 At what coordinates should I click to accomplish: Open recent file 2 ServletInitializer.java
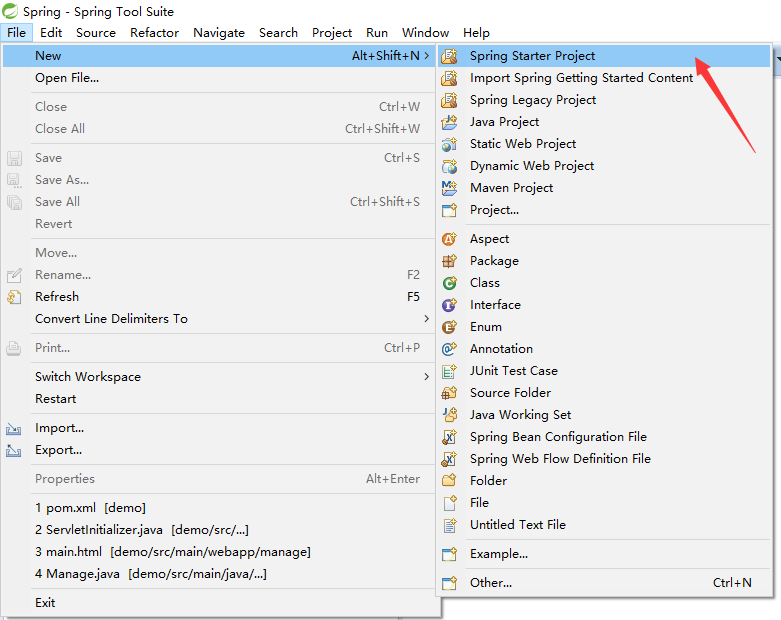219,530
